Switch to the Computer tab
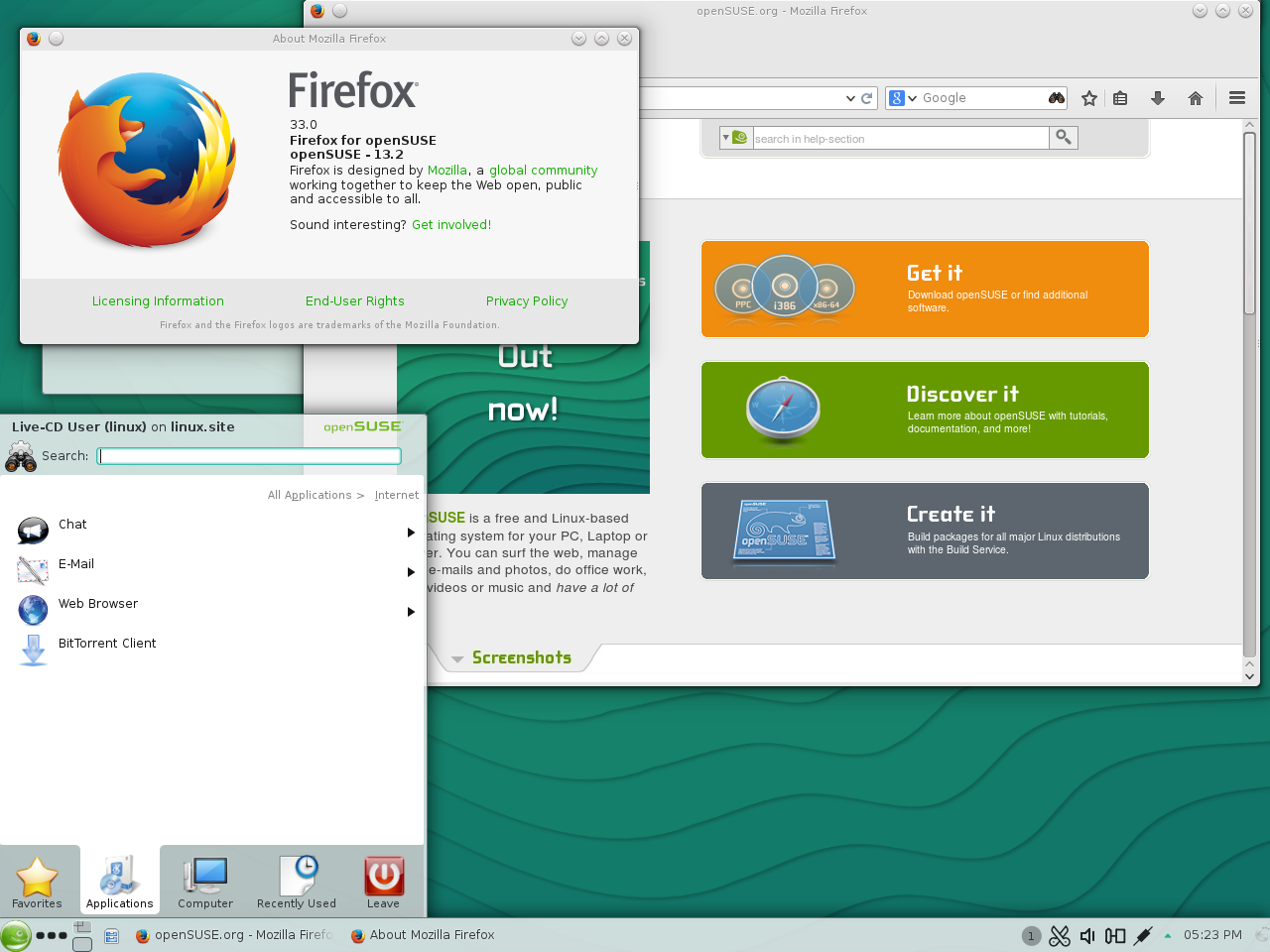This screenshot has height=952, width=1270. pos(205,882)
